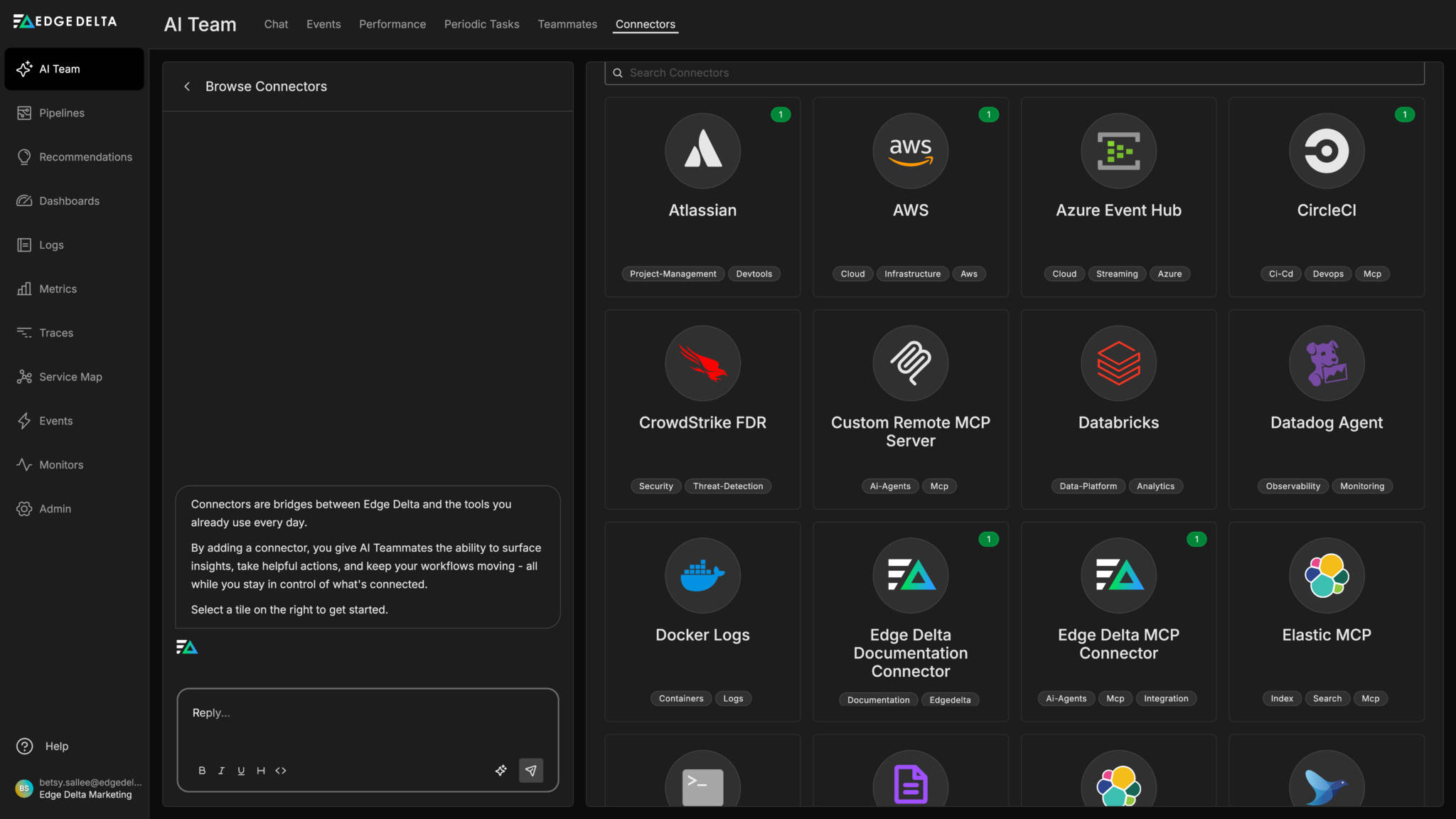
Task: Open the Dashboards panel
Action: click(x=69, y=200)
